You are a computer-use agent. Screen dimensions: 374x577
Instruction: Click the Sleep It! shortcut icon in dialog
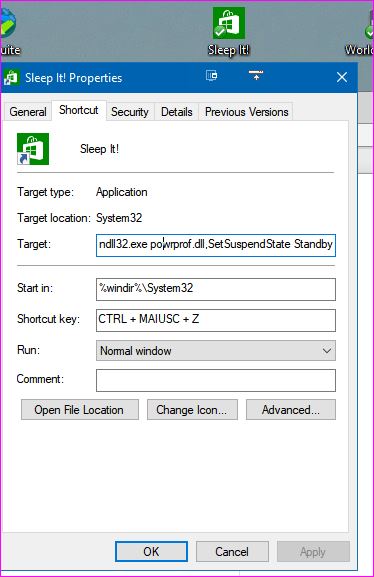[x=33, y=149]
